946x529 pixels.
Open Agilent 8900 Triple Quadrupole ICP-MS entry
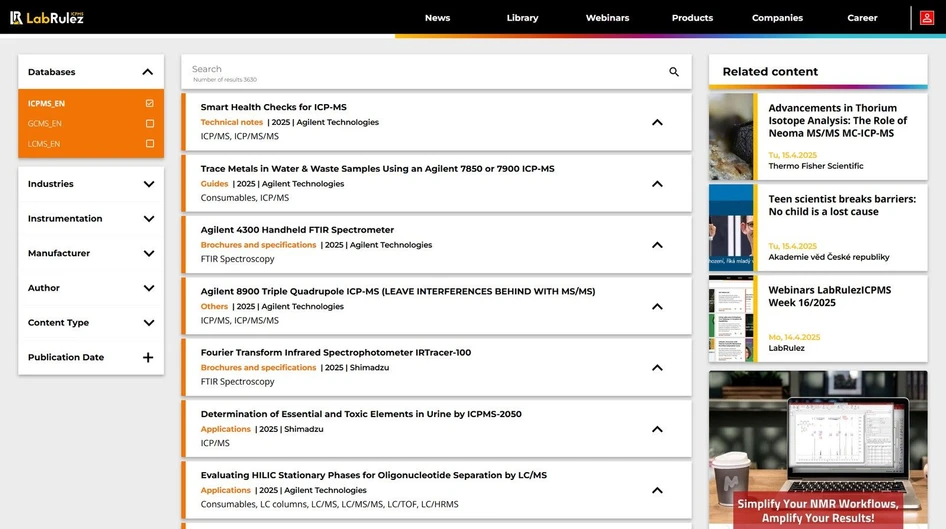(x=398, y=291)
